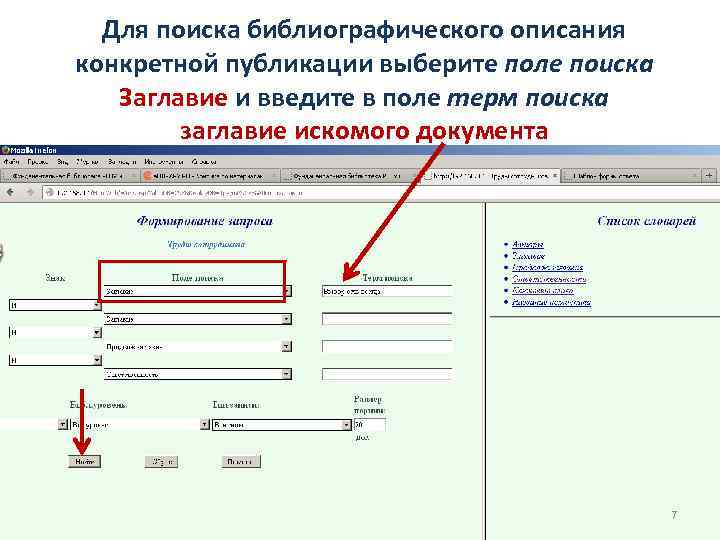720x540 pixels.
Task: Click the orange favicon on the second tab
Action: tap(147, 175)
